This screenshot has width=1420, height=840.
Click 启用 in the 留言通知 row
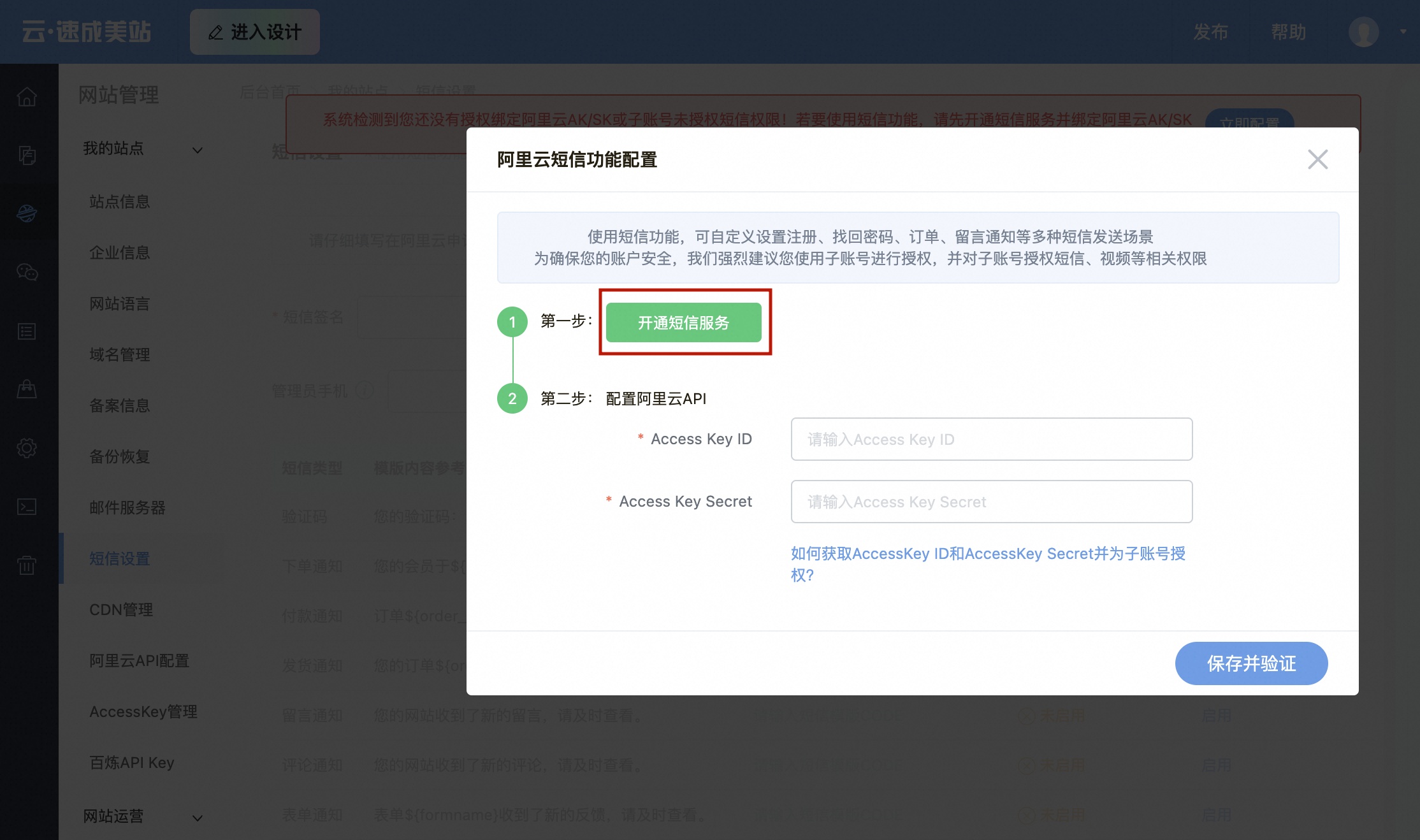coord(1216,716)
